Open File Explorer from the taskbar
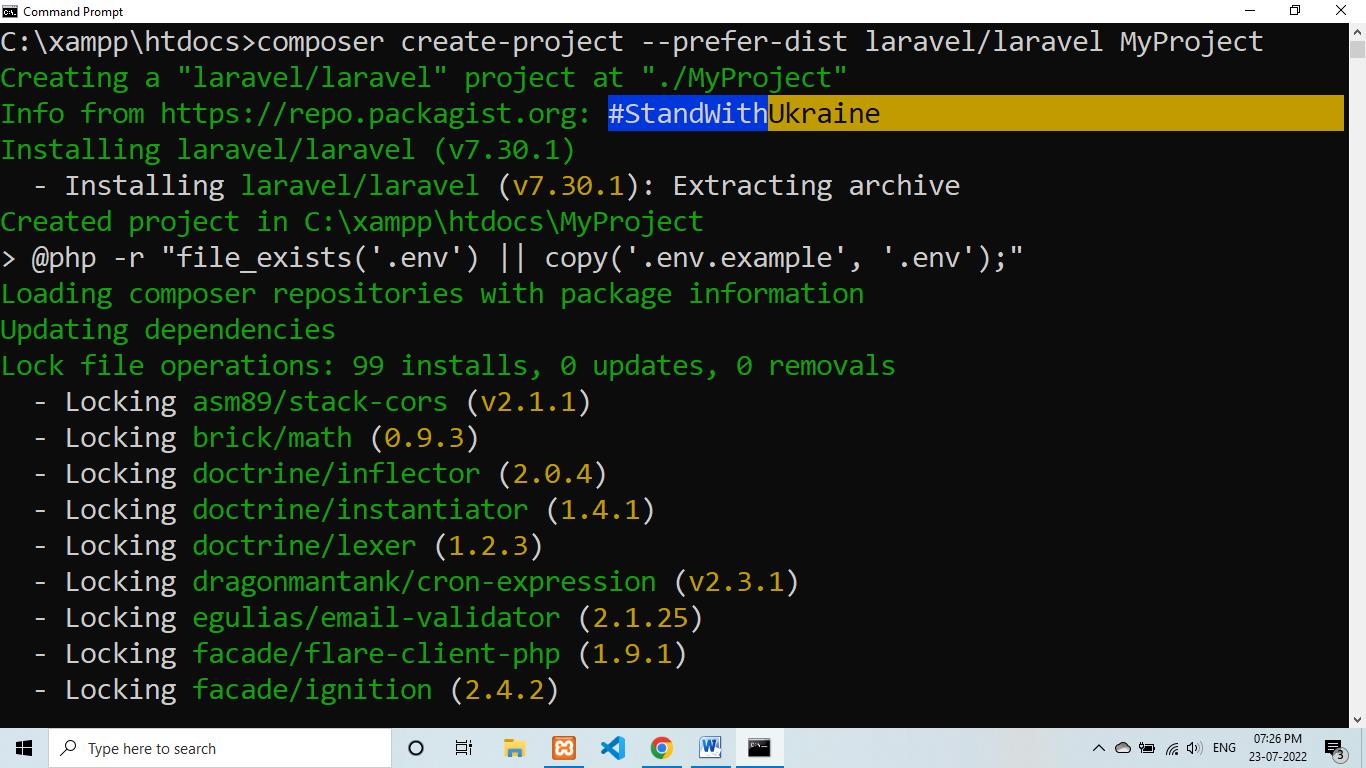Screen dimensions: 1366x768 point(514,748)
